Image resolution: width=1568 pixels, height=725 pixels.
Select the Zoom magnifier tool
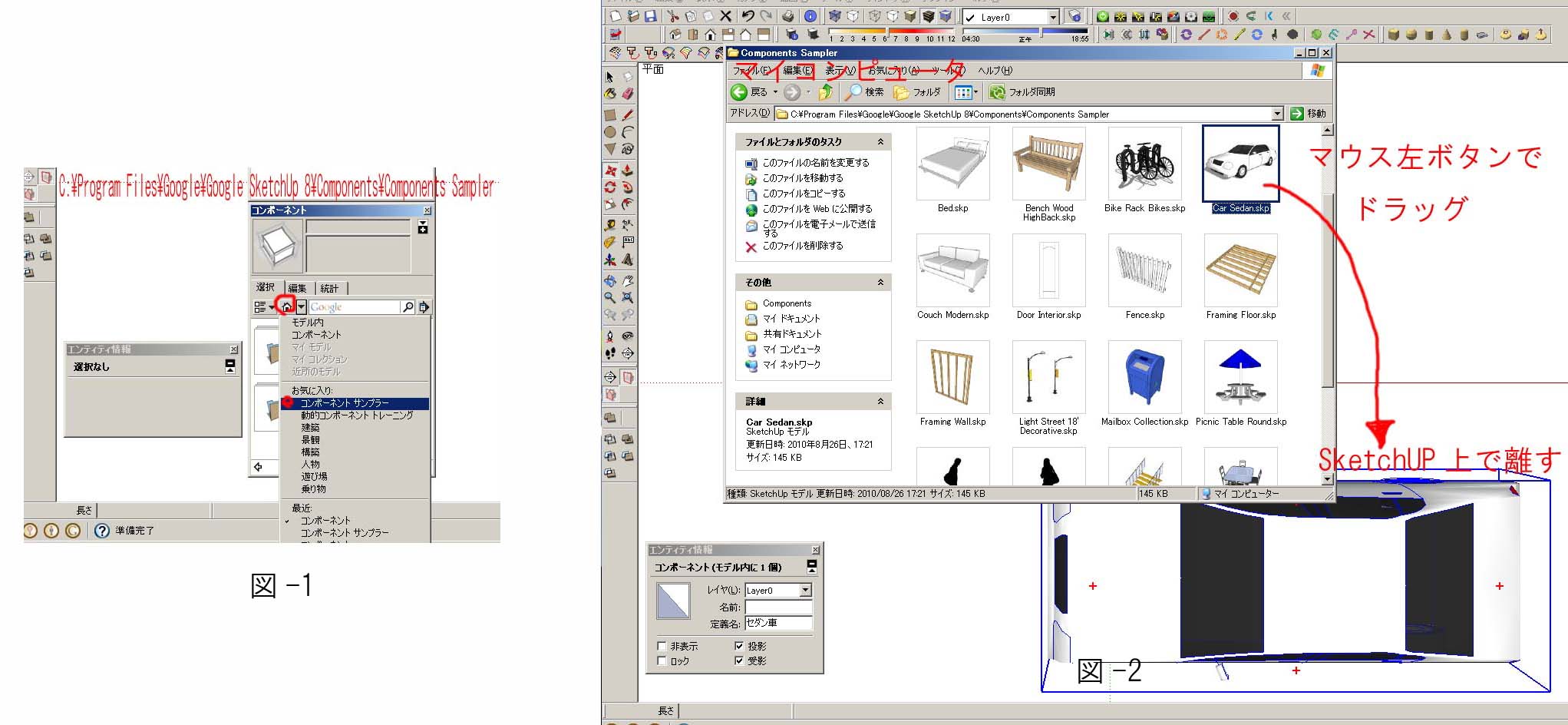[610, 297]
